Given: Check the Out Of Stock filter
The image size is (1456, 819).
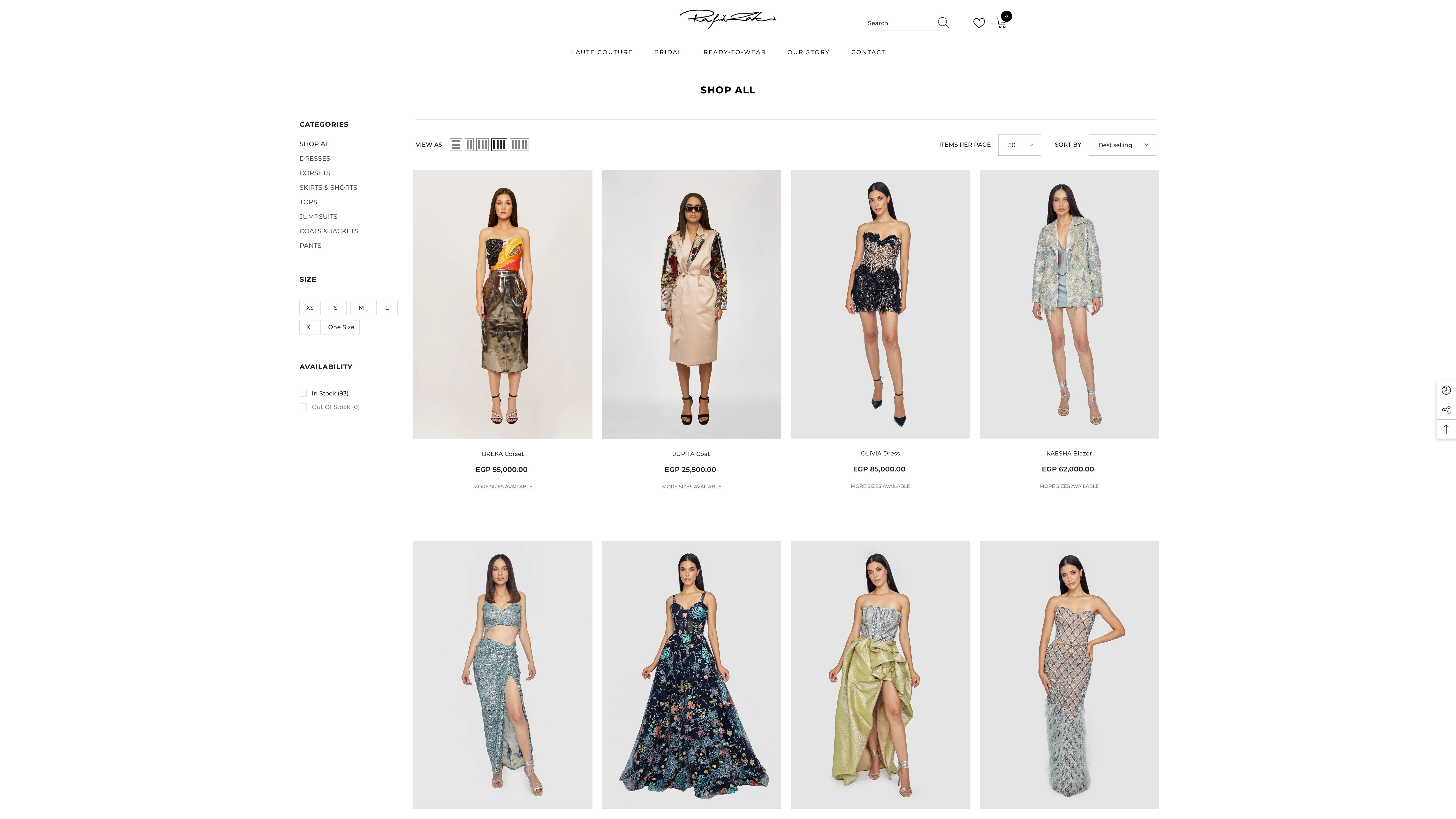Looking at the screenshot, I should tap(303, 406).
